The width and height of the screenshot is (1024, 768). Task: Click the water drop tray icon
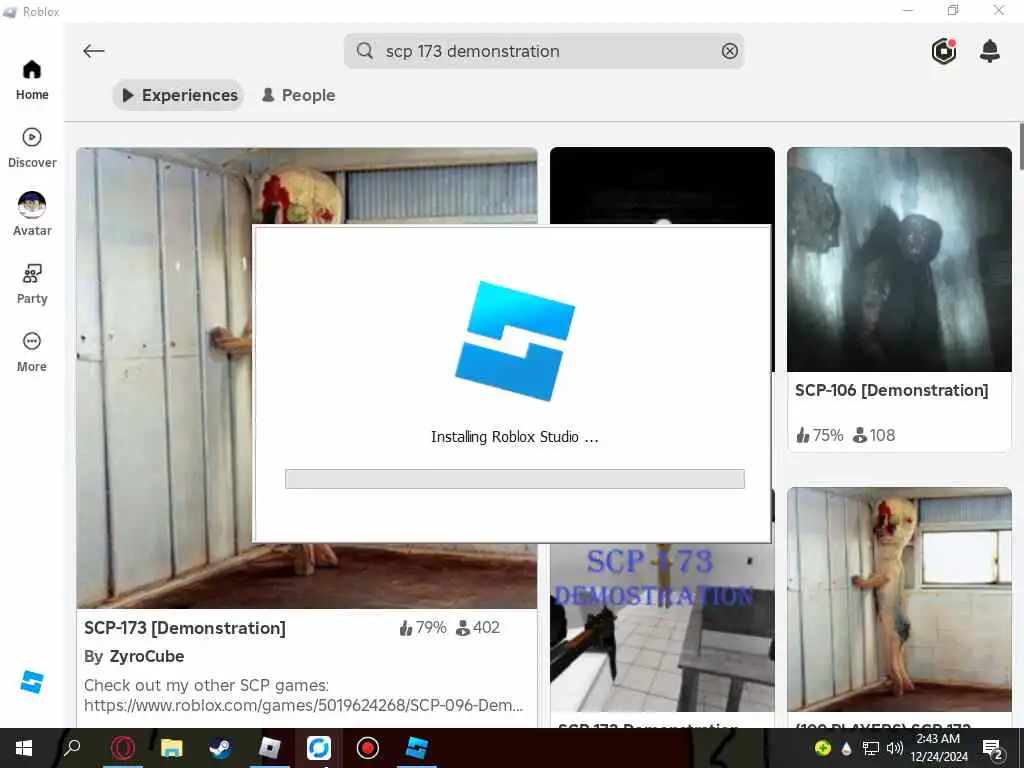tap(846, 748)
